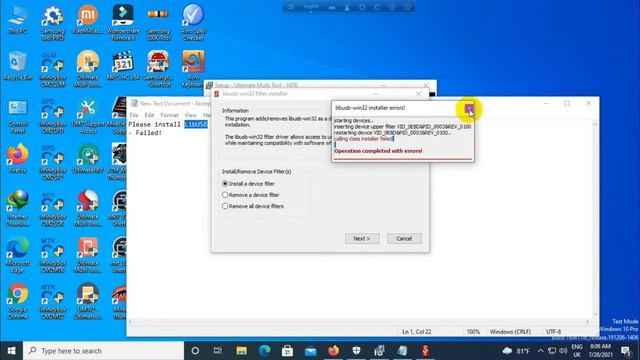Click the highlighted LibUSB word in Notepad

pos(196,124)
